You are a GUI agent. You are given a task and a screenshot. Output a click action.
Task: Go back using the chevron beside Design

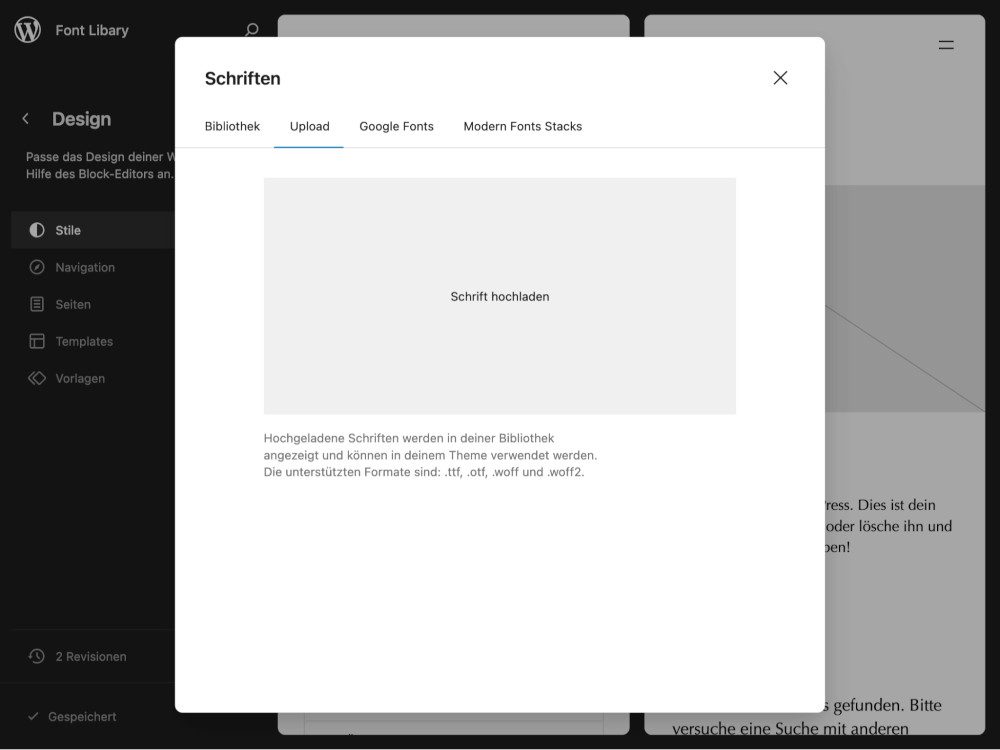[x=26, y=119]
